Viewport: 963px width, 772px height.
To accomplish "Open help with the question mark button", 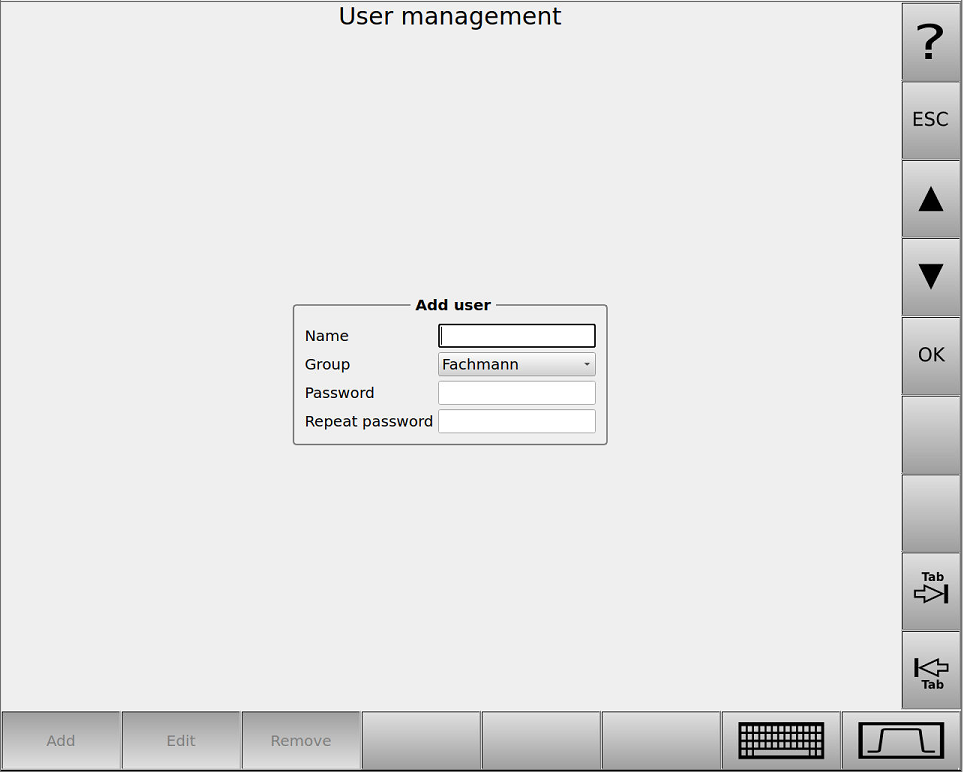I will 930,41.
